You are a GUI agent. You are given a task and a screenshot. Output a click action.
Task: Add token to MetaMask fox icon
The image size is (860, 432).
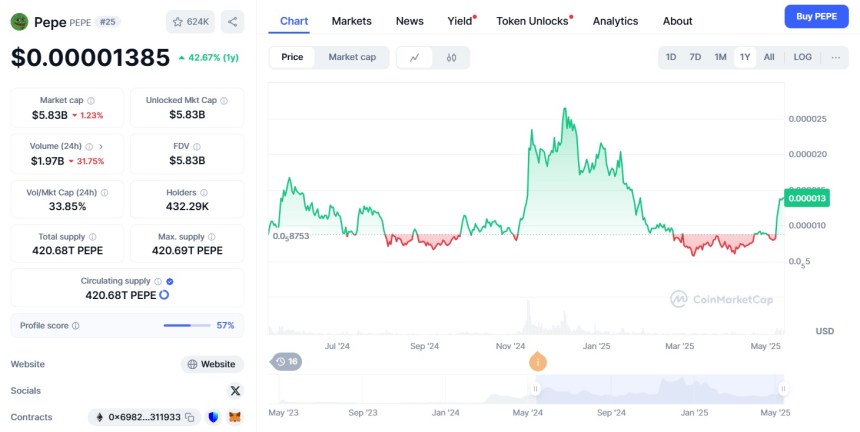click(235, 417)
